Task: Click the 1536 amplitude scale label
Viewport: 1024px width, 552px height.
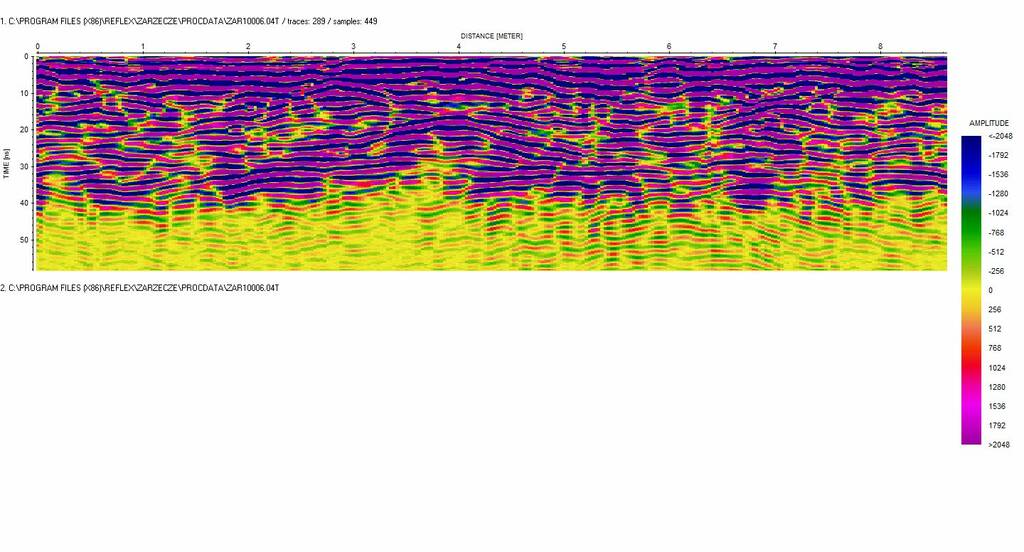Action: pyautogui.click(x=997, y=406)
